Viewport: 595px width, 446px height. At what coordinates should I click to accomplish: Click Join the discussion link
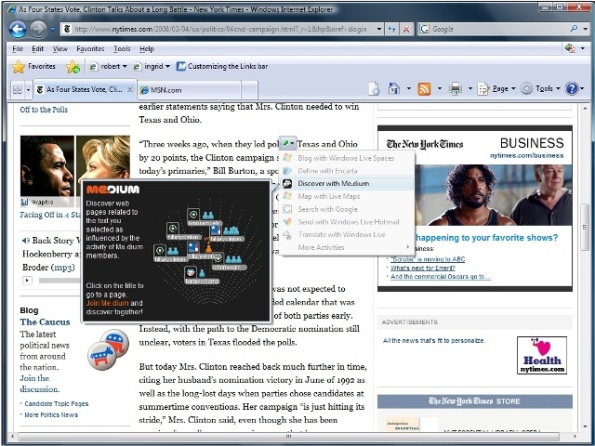[x=39, y=383]
